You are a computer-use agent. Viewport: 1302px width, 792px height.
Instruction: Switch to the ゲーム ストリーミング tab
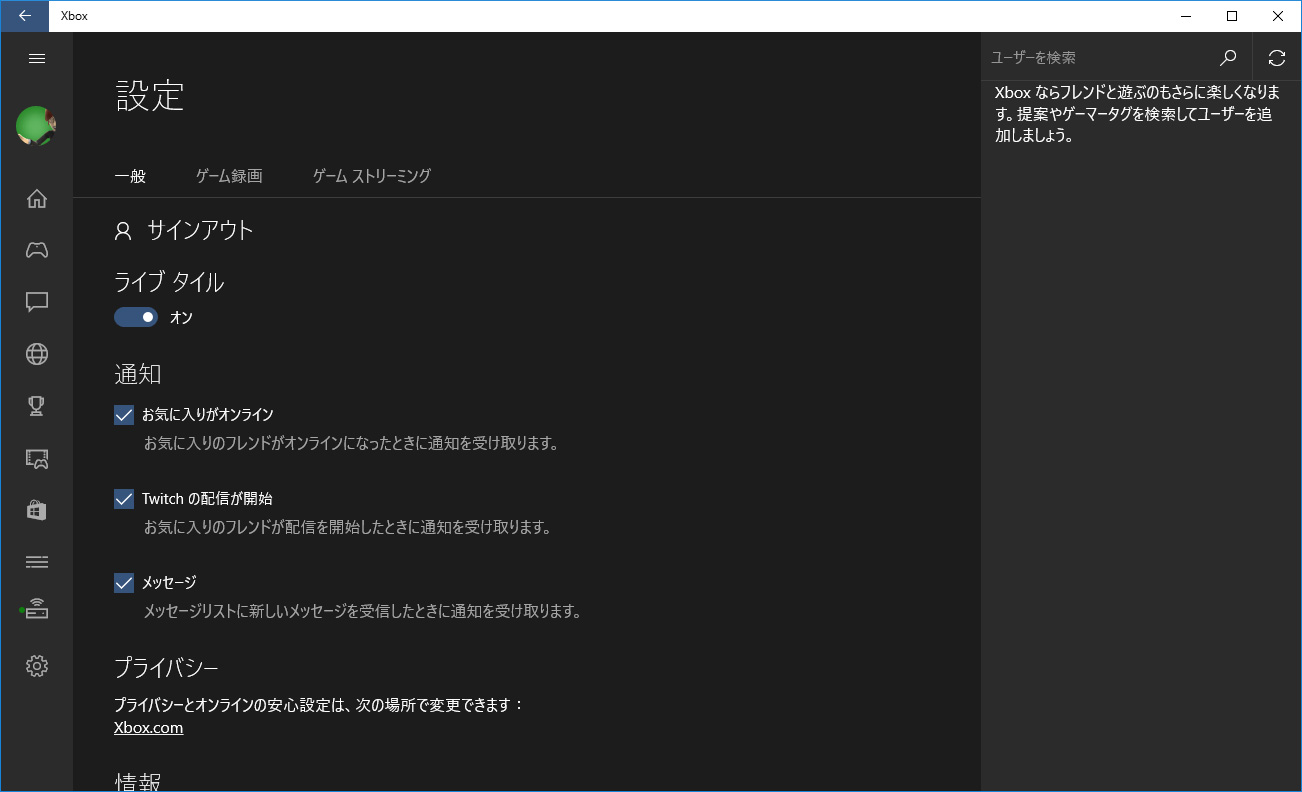tap(371, 176)
